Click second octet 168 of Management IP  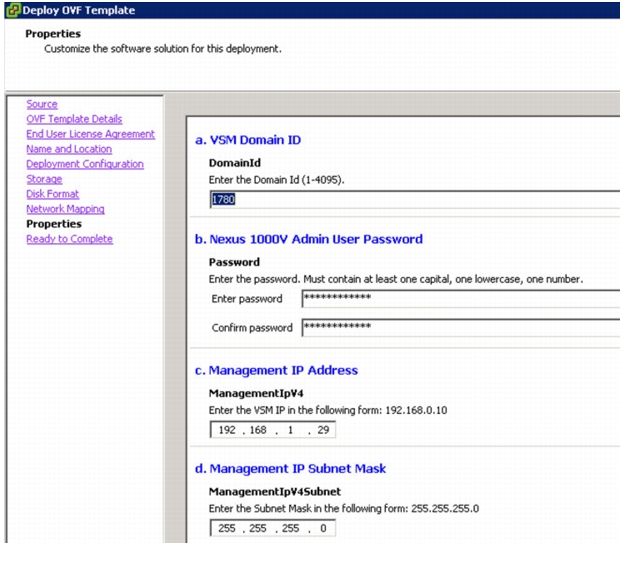point(258,430)
